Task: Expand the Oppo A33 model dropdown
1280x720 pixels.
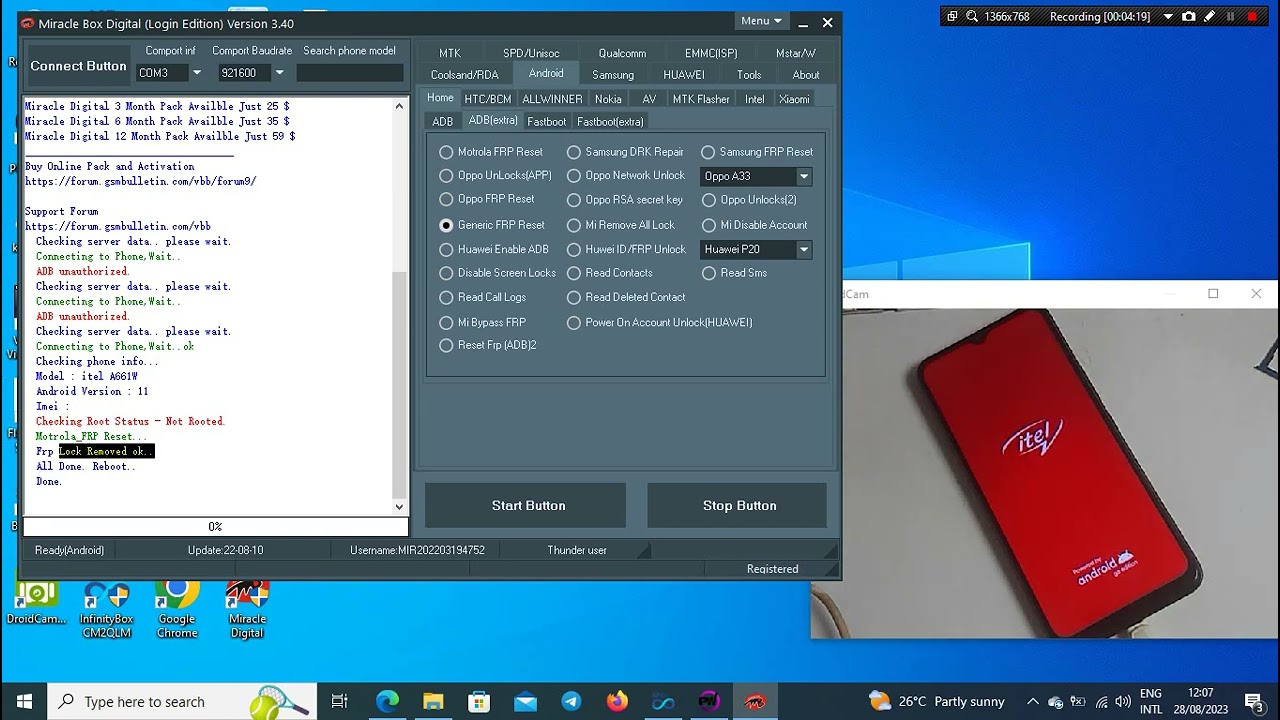Action: pyautogui.click(x=804, y=176)
